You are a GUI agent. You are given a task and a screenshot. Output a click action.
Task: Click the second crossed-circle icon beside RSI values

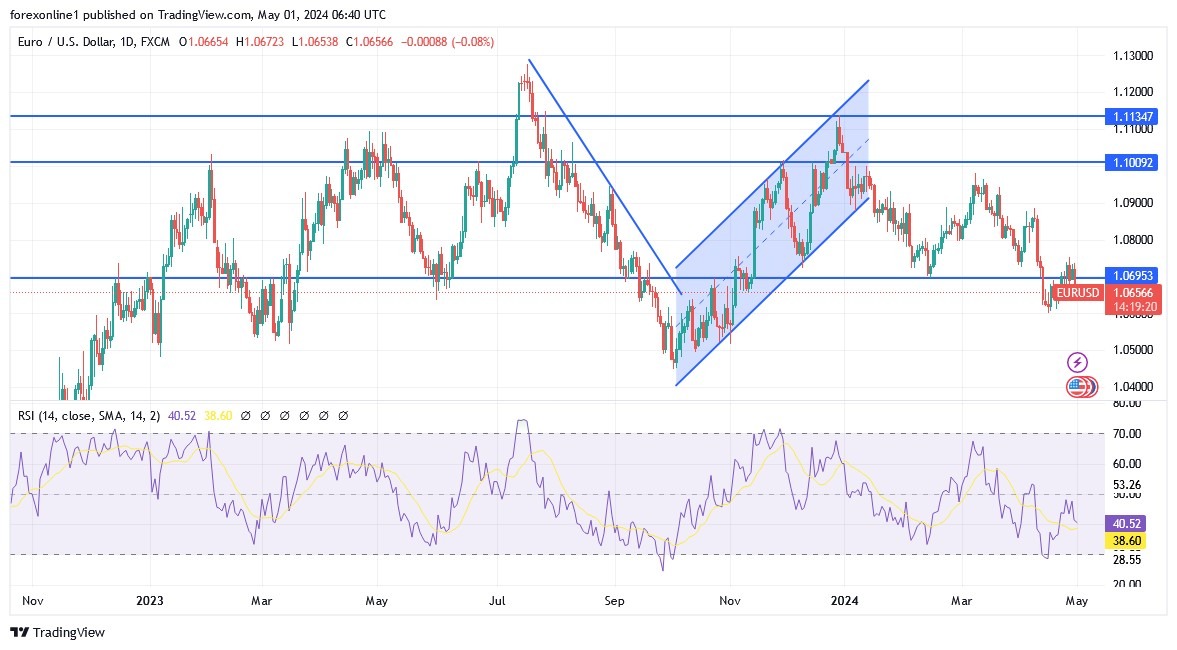(x=267, y=415)
